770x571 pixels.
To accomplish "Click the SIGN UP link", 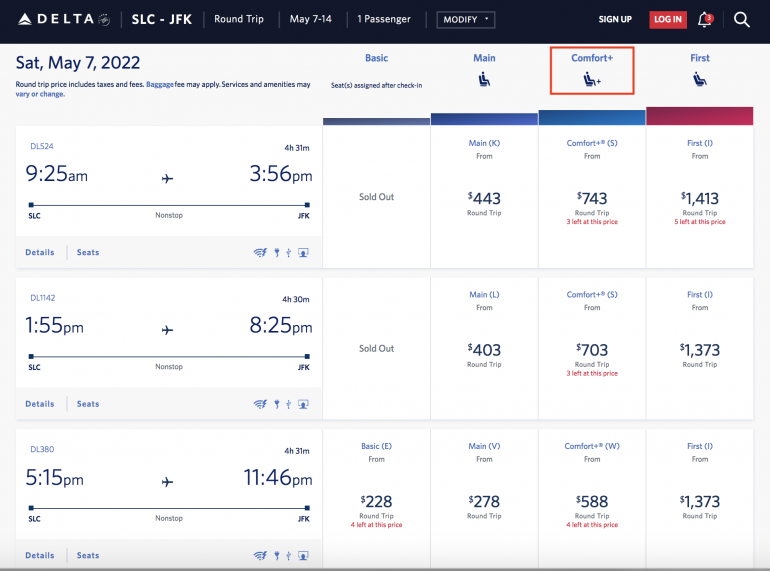I will pyautogui.click(x=615, y=19).
